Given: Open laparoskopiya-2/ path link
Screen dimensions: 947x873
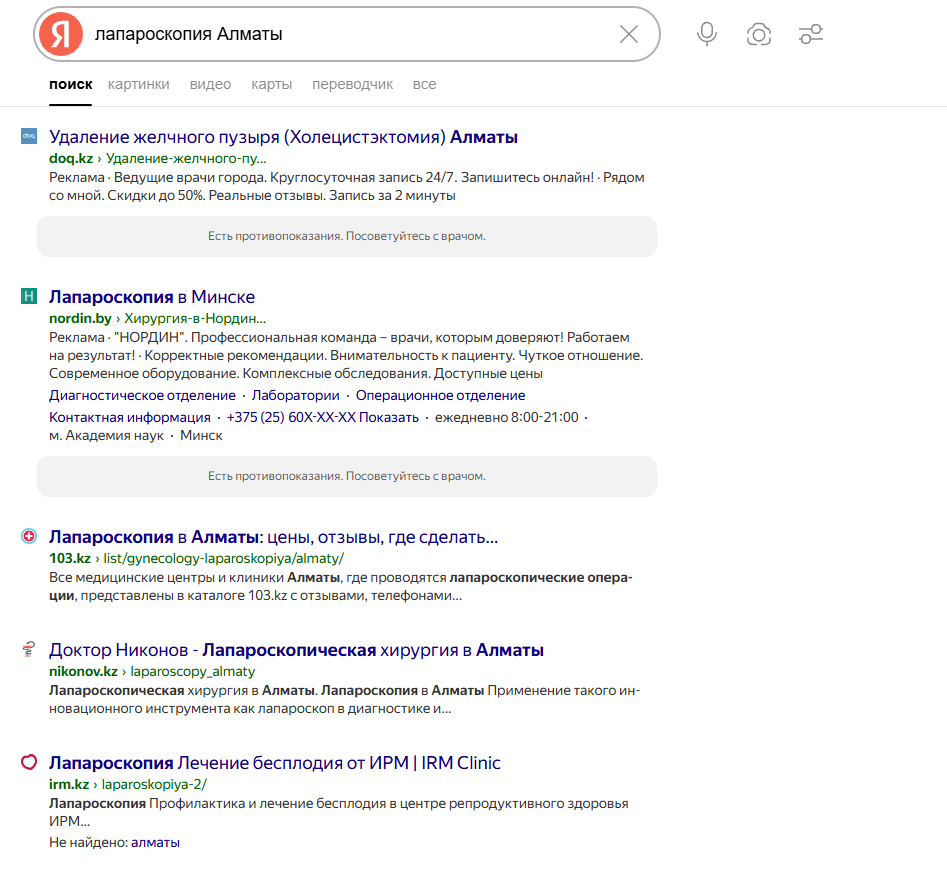Looking at the screenshot, I should tap(154, 784).
